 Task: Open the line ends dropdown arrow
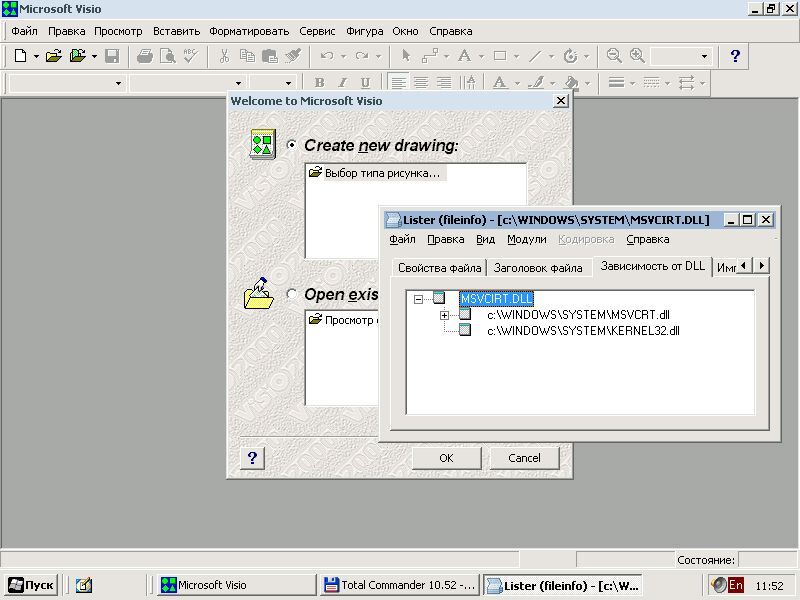pyautogui.click(x=703, y=83)
